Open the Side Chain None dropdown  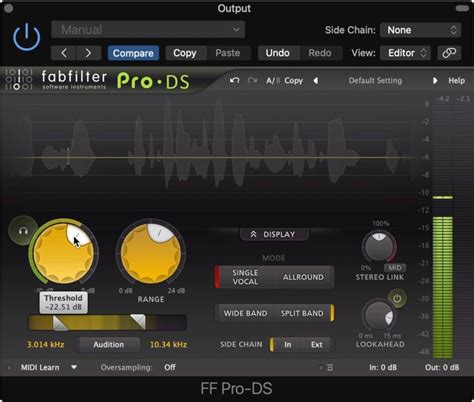pyautogui.click(x=421, y=30)
